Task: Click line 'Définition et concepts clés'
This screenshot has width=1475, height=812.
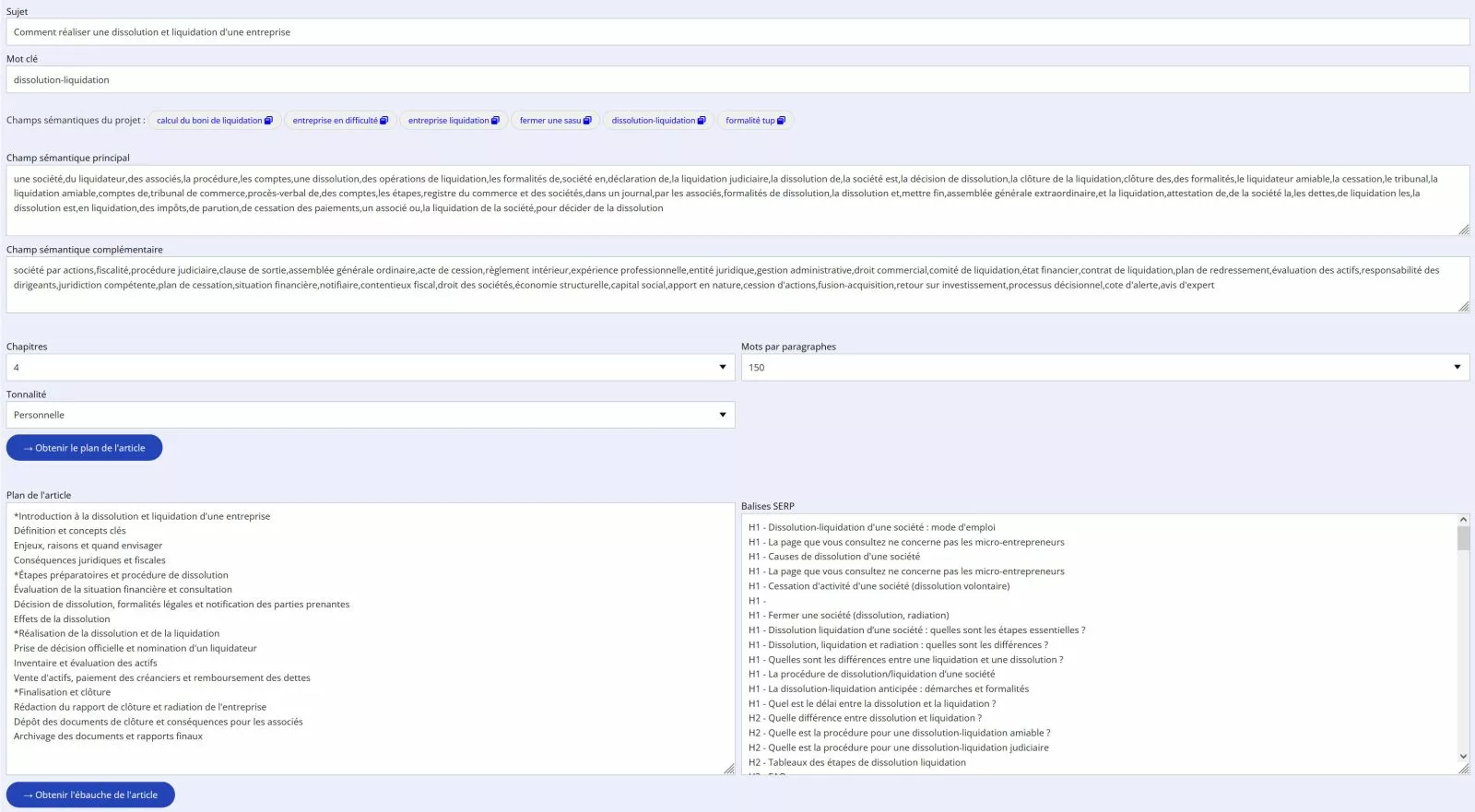Action: coord(70,531)
